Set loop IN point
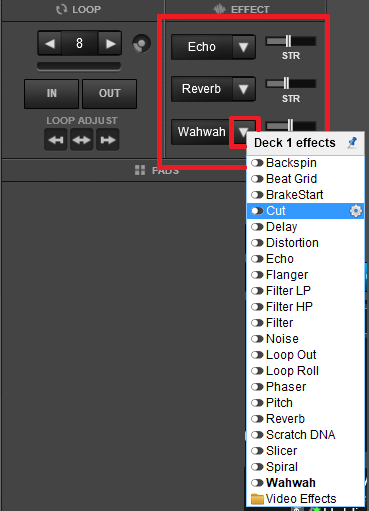The width and height of the screenshot is (369, 511). click(52, 94)
